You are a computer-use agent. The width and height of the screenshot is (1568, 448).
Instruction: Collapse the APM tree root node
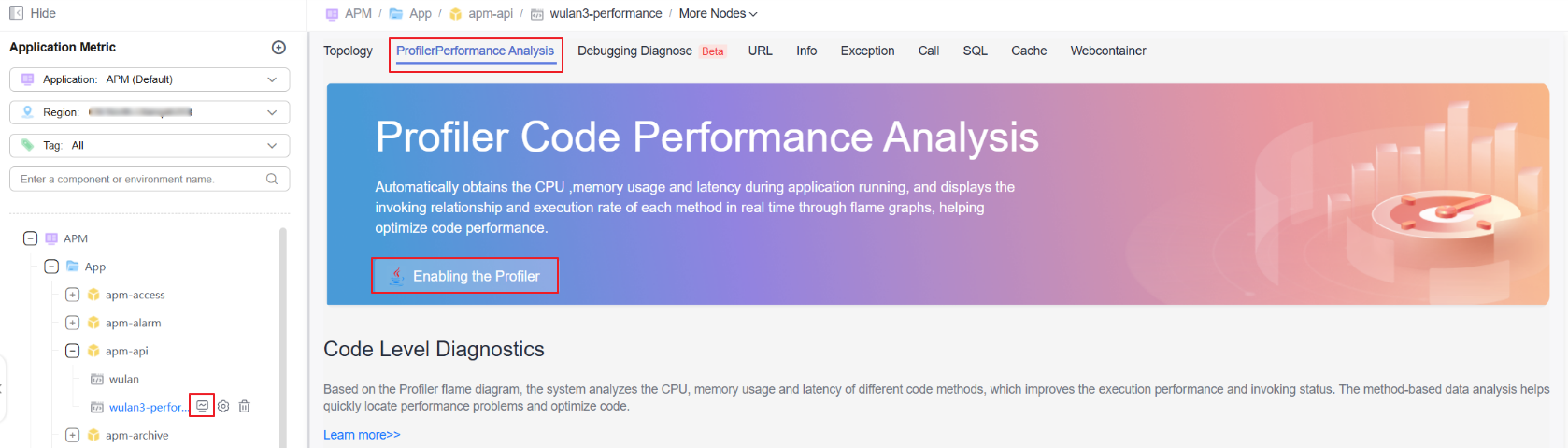[30, 238]
